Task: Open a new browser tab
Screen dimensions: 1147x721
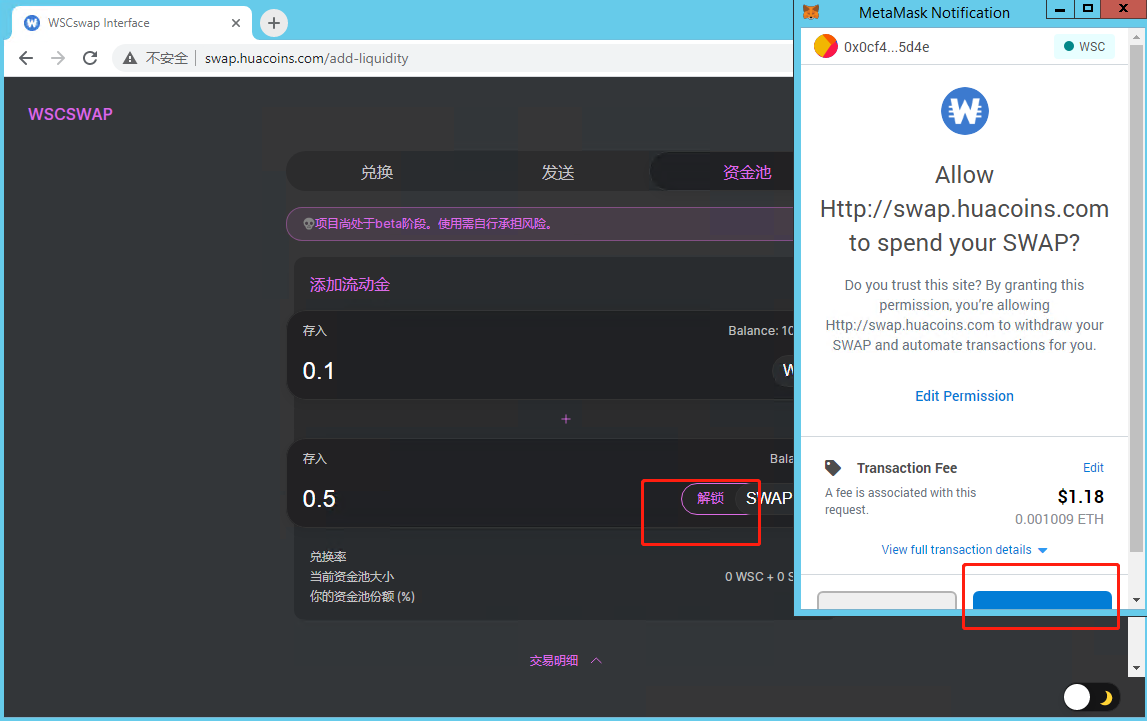Action: [274, 23]
